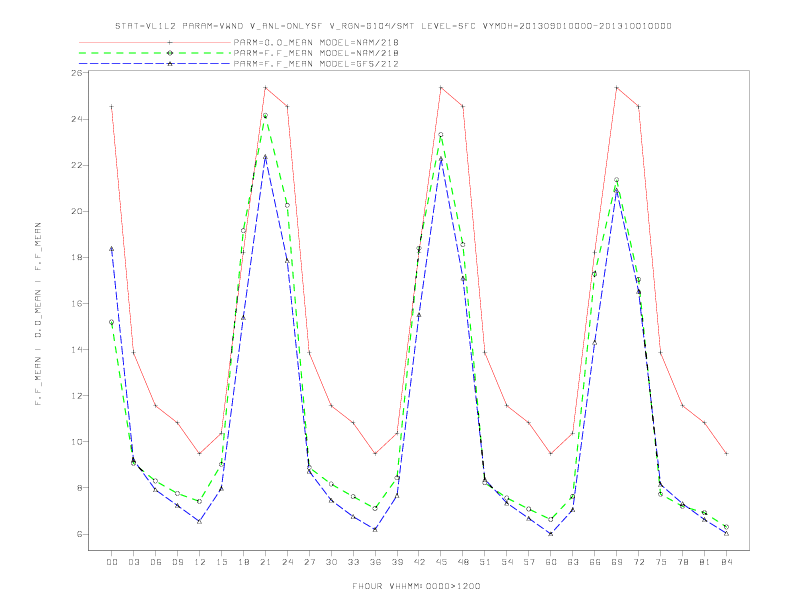Screen dimensions: 792x612
Task: Click x-axis forecast hour label 48
Action: pos(463,562)
